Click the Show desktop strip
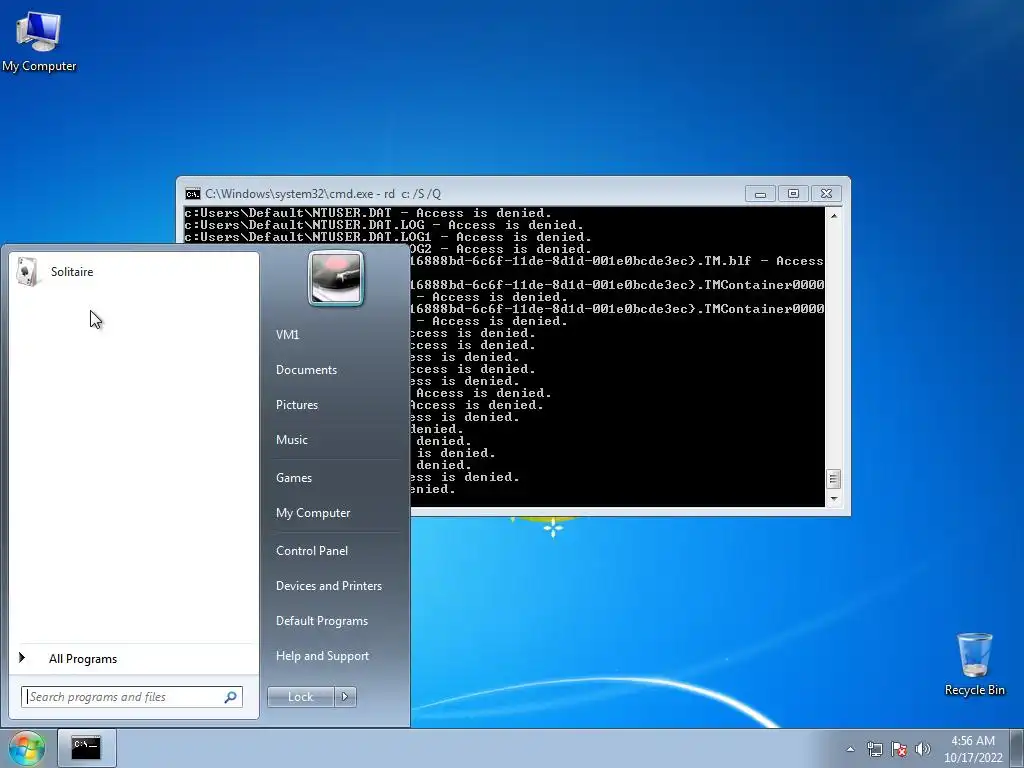1024x768 pixels. [x=1017, y=748]
